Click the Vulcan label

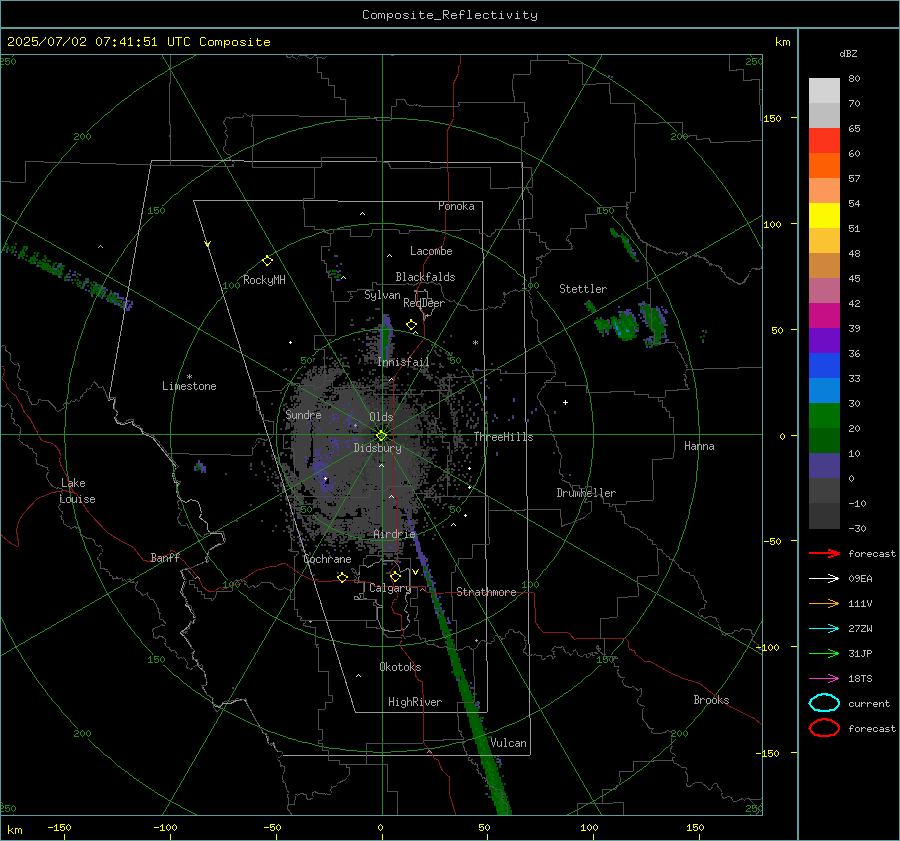pos(508,743)
